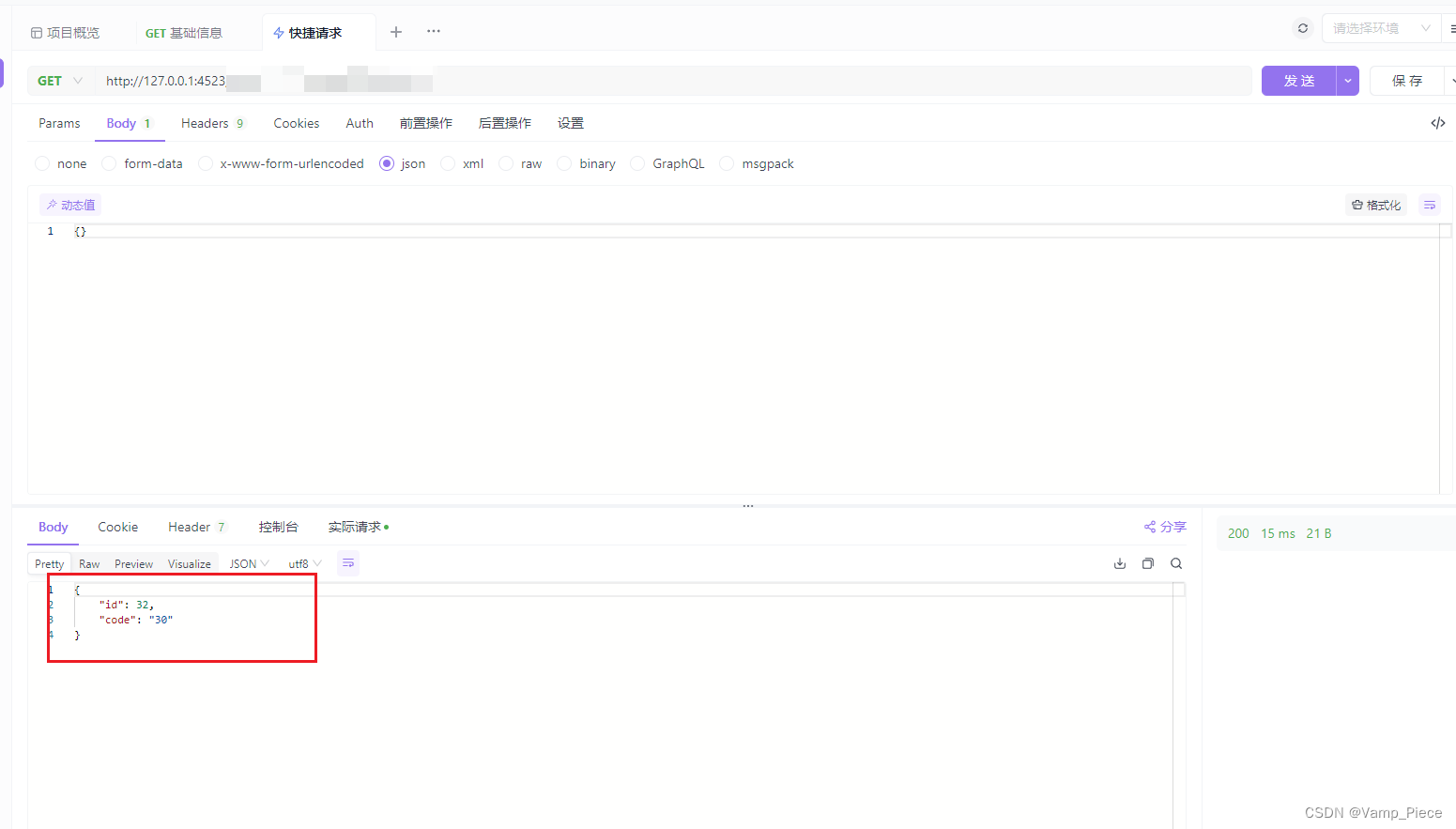Viewport: 1456px width, 829px height.
Task: Click the panel splitter handle dots
Action: [748, 506]
